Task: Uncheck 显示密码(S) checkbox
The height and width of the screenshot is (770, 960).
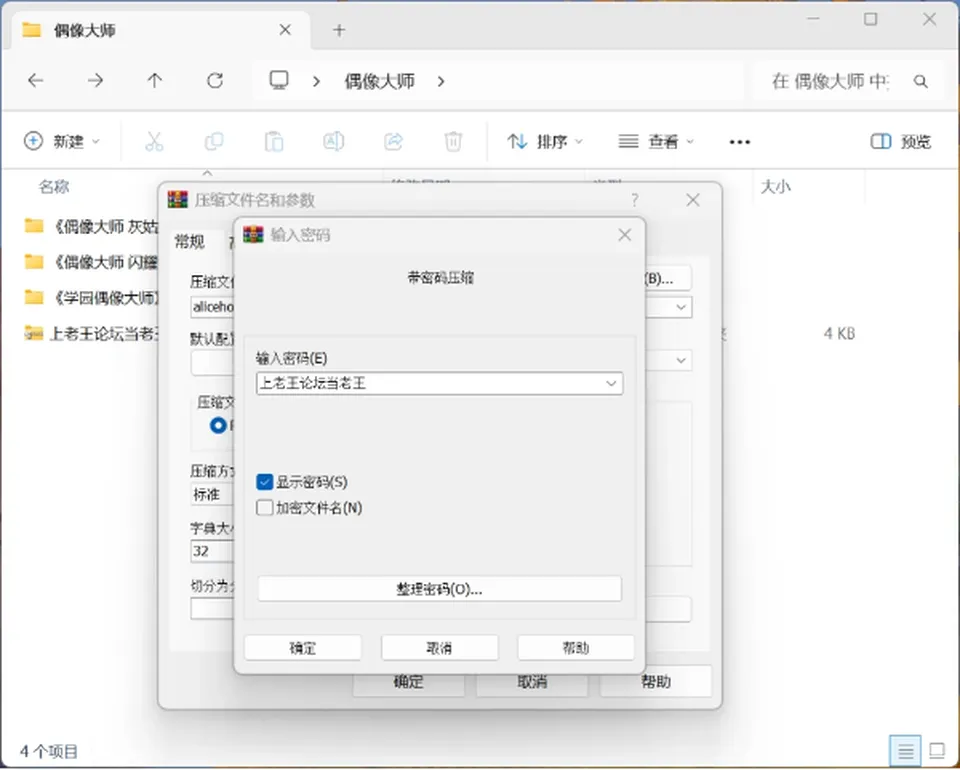Action: pyautogui.click(x=264, y=482)
